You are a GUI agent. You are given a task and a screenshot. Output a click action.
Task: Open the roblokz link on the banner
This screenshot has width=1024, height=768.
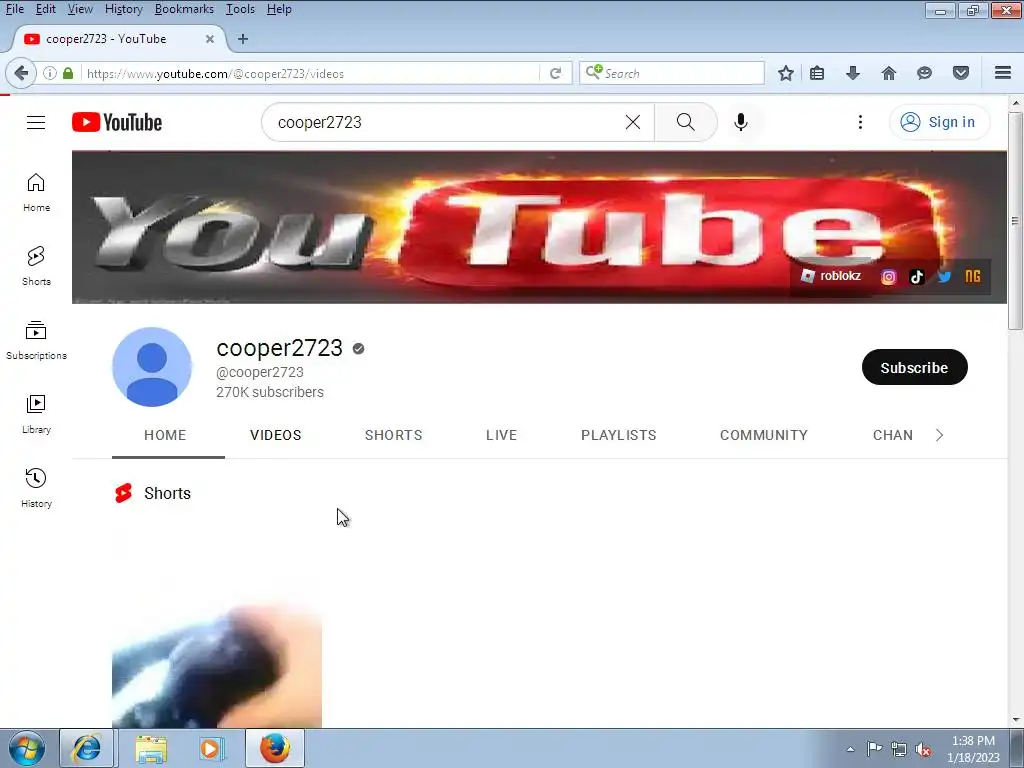tap(831, 276)
